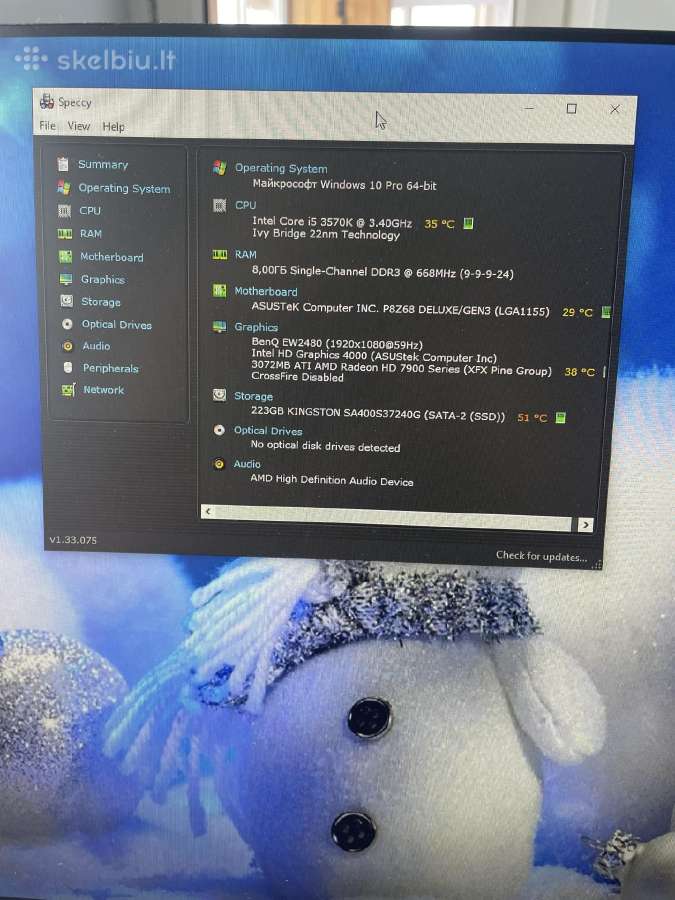Open the CPU section in the sidebar
The height and width of the screenshot is (900, 675).
coord(90,211)
